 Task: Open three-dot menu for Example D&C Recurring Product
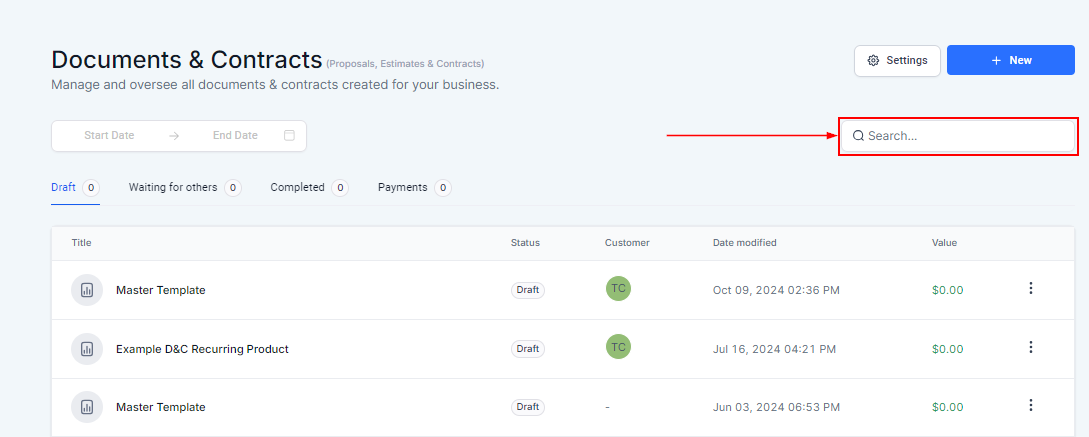point(1031,347)
